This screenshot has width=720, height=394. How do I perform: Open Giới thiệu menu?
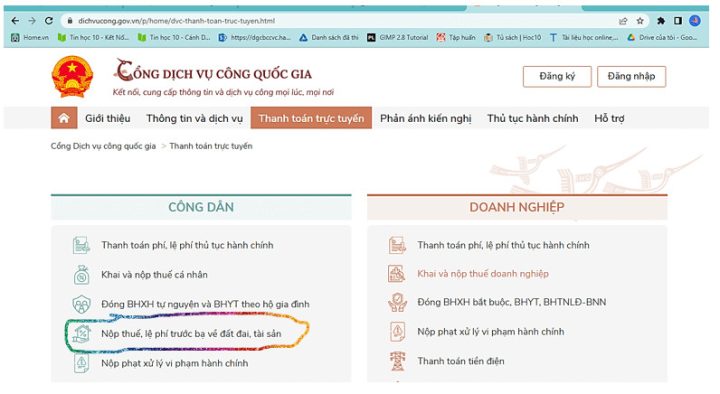(107, 118)
